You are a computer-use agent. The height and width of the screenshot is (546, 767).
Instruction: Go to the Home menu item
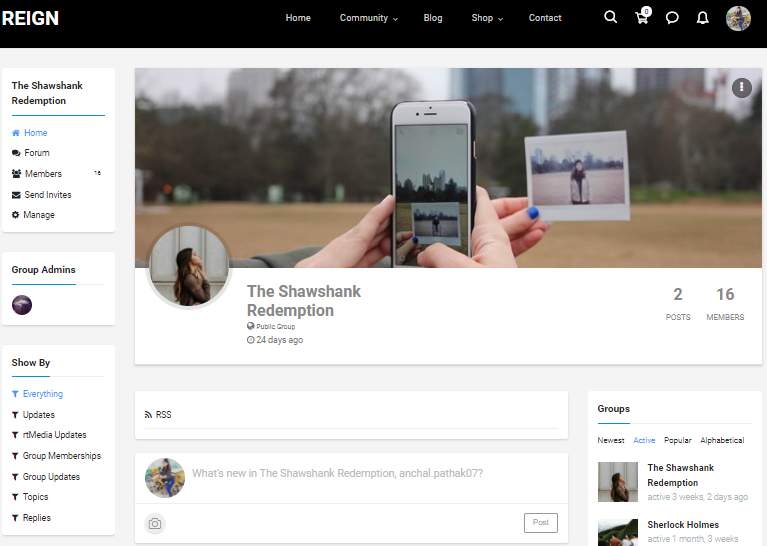click(x=298, y=18)
